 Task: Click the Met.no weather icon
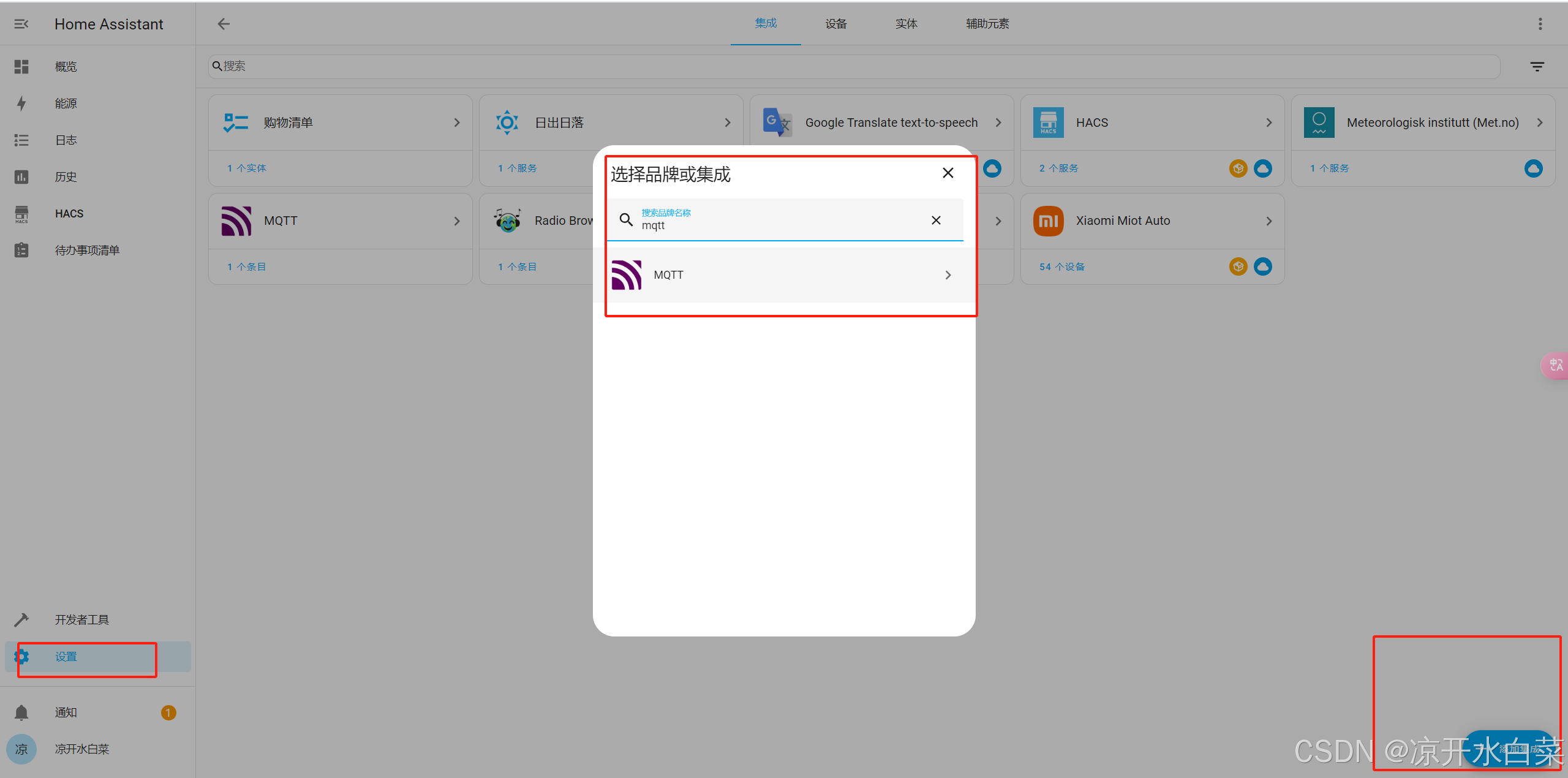click(1319, 123)
